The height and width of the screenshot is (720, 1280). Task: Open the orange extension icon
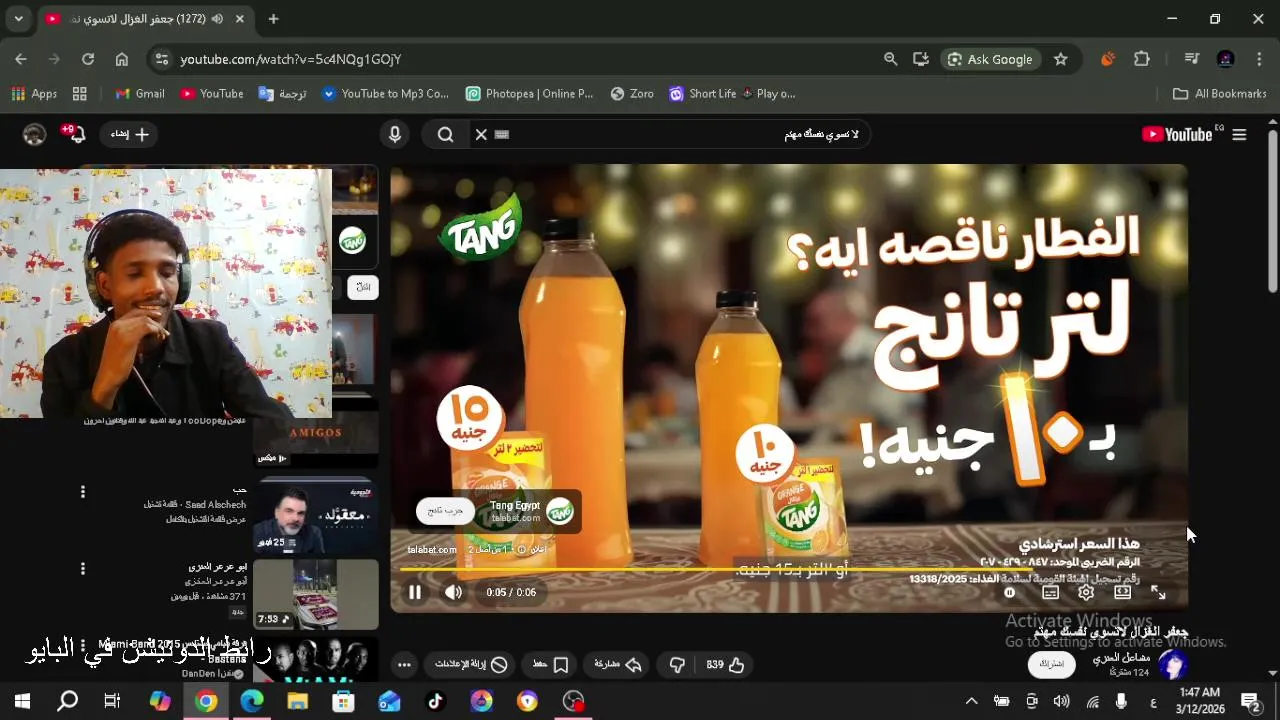coord(1108,59)
